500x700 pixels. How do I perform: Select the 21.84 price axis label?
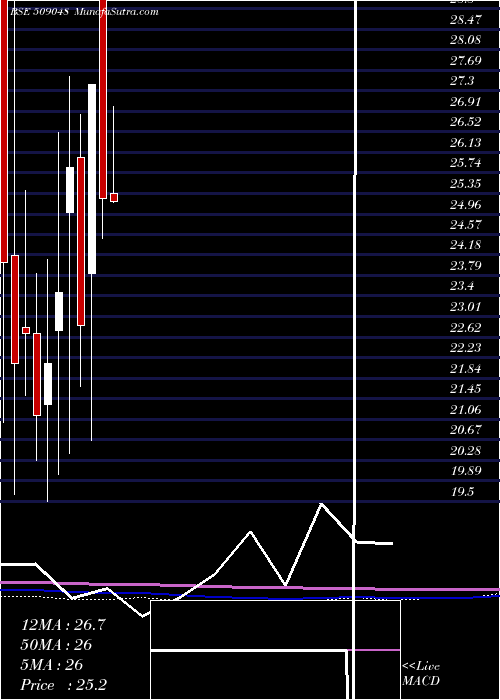coord(466,369)
